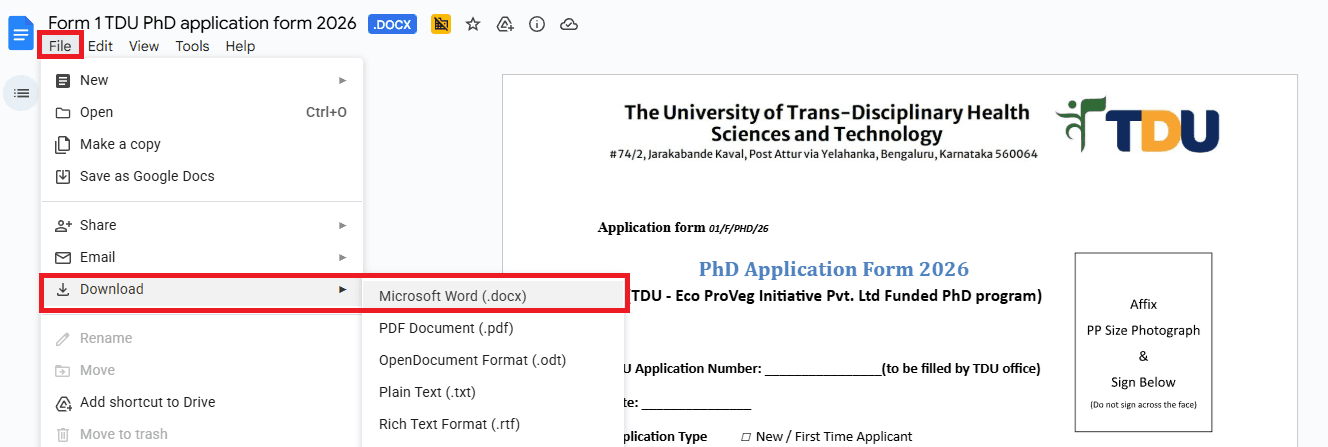The image size is (1328, 447).
Task: Click the New document icon in menu
Action: pos(63,80)
